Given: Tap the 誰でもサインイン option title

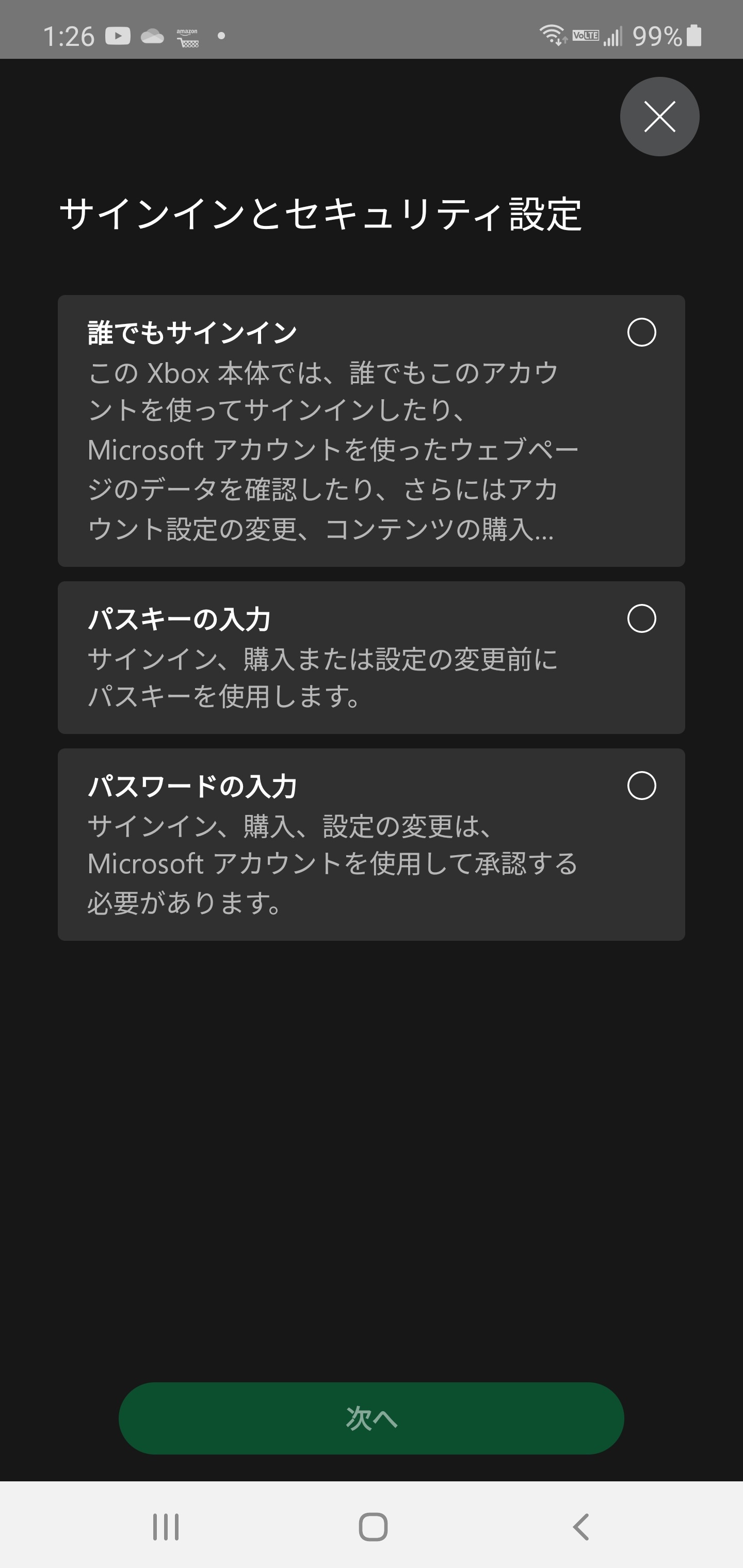Looking at the screenshot, I should point(192,333).
